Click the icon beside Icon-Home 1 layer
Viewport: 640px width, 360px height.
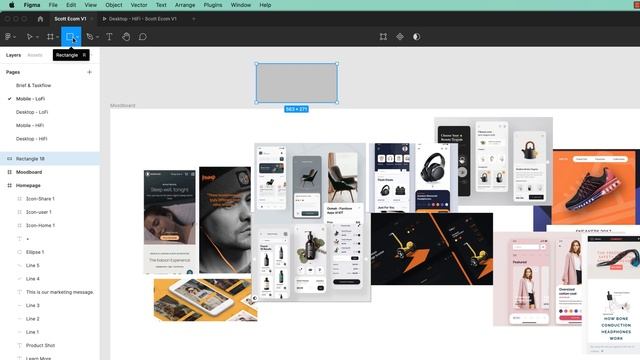click(19, 225)
